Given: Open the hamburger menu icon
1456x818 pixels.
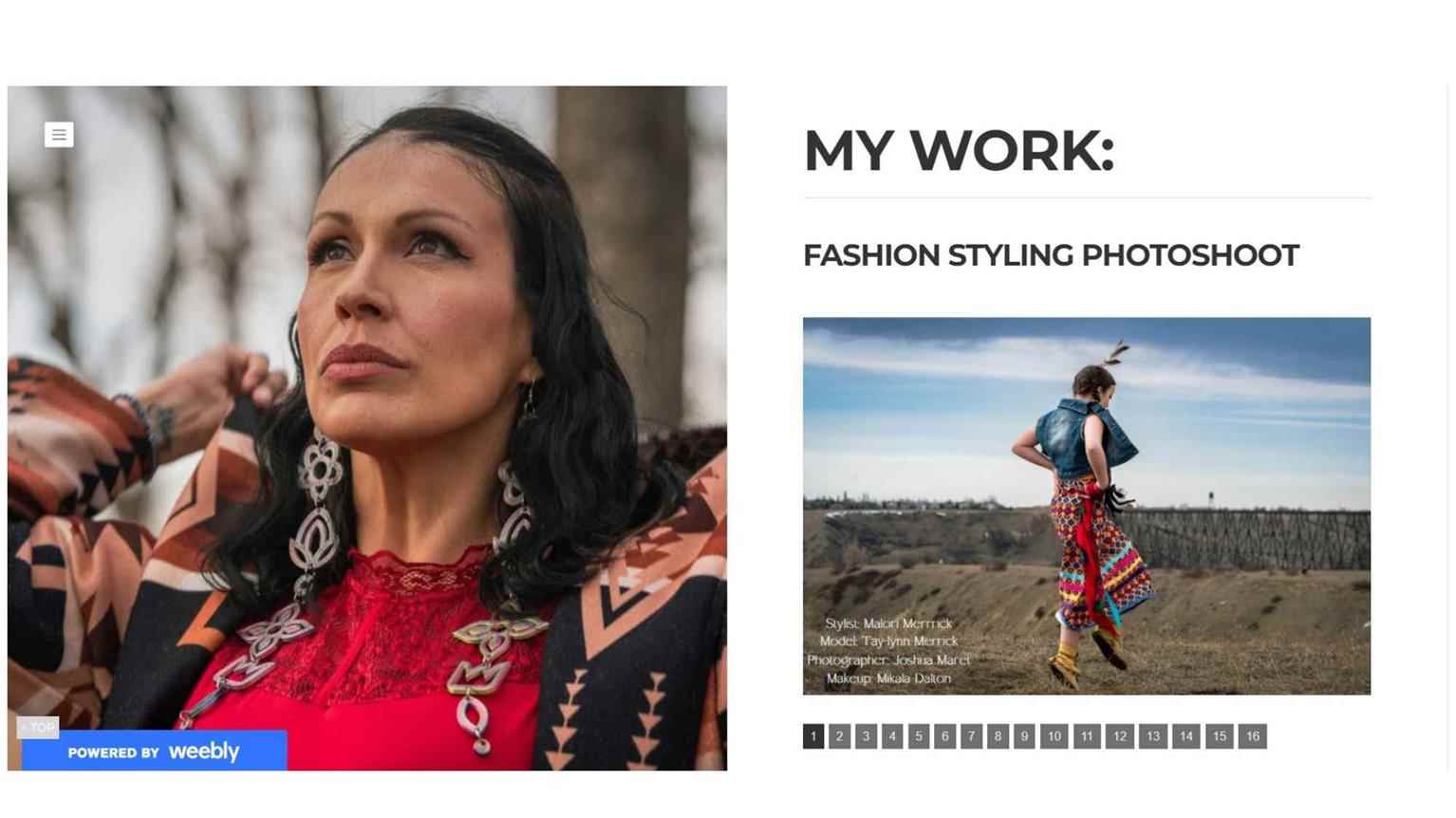Looking at the screenshot, I should coord(59,135).
